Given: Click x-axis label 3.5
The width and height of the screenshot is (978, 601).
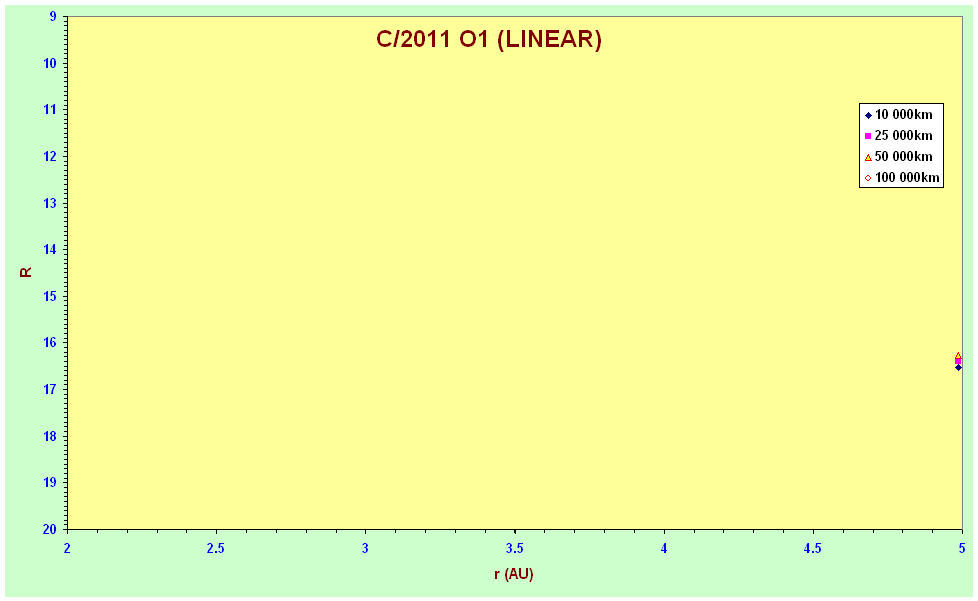Looking at the screenshot, I should coord(515,549).
